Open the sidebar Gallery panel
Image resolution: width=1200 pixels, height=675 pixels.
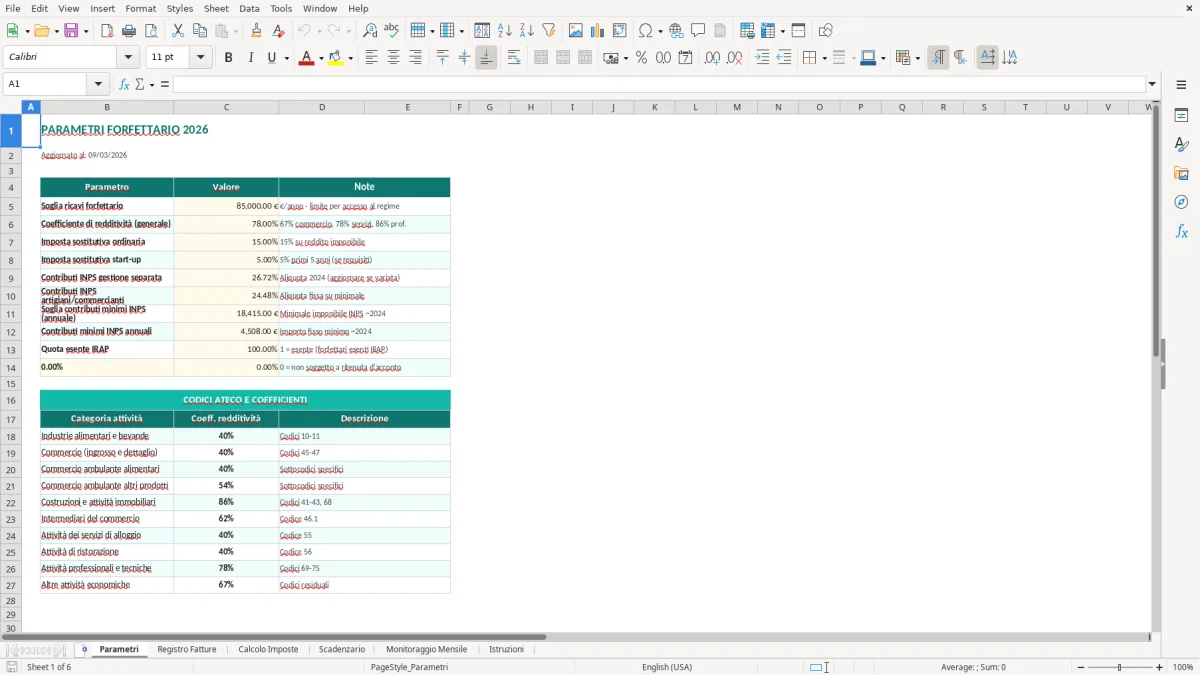1181,173
